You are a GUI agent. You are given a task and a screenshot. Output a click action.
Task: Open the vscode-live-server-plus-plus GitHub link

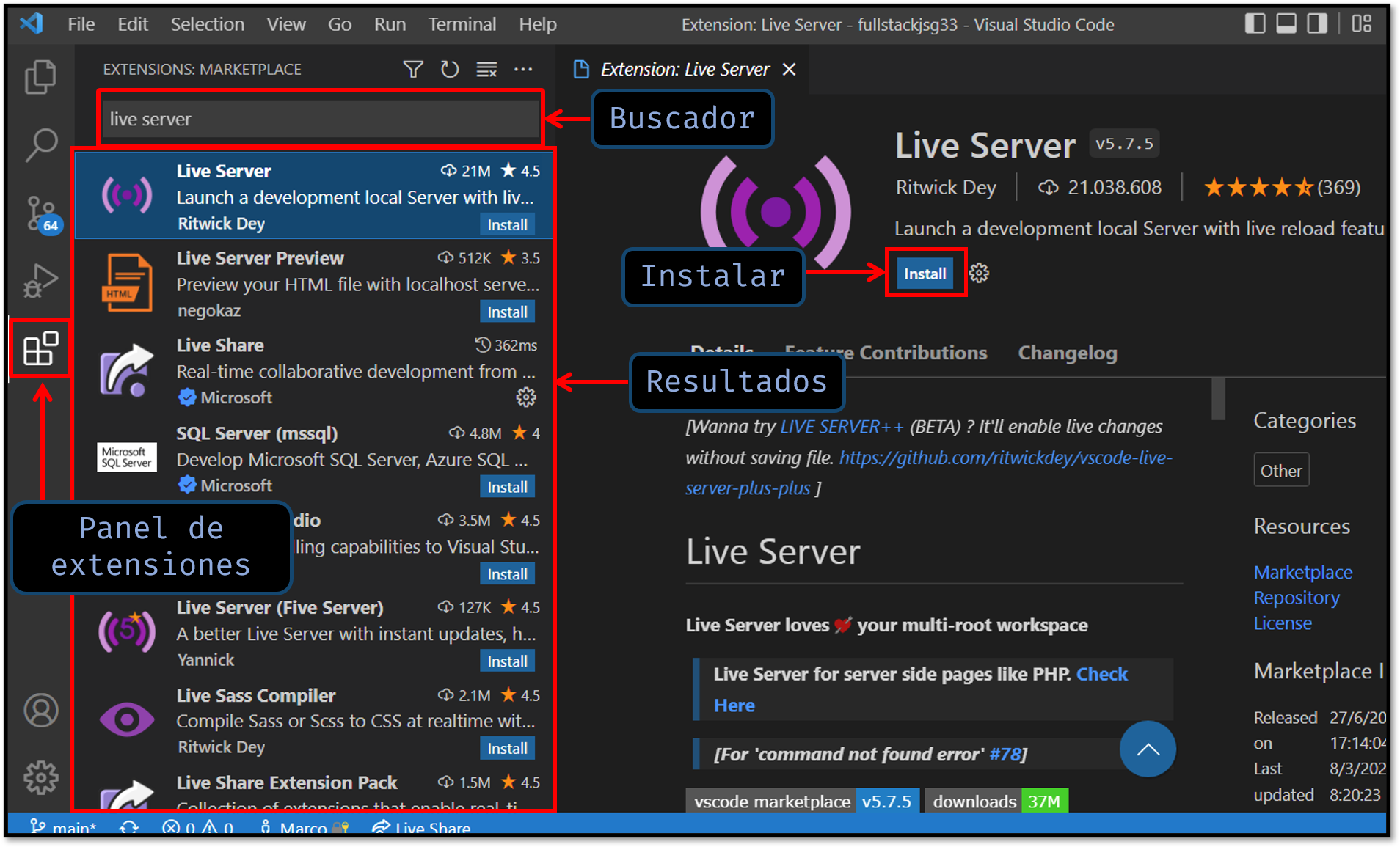[x=929, y=473]
